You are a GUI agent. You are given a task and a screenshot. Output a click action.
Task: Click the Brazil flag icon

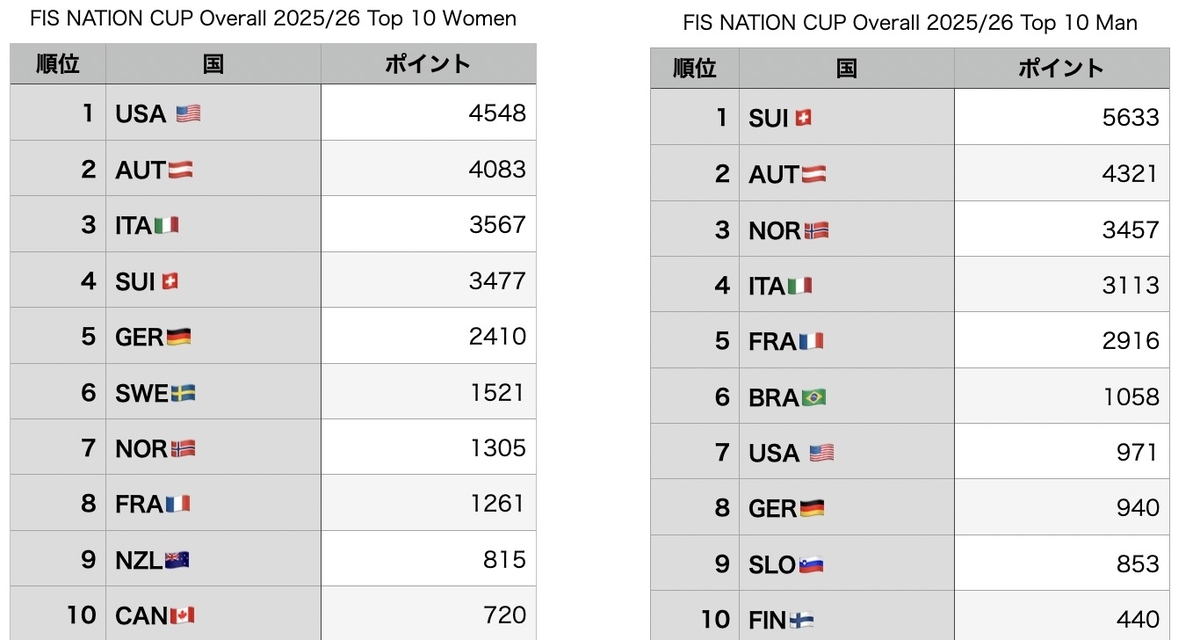click(x=814, y=398)
